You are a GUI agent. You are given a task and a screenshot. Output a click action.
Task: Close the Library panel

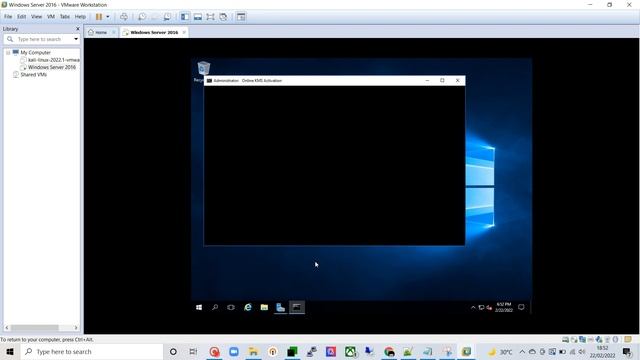tap(78, 29)
